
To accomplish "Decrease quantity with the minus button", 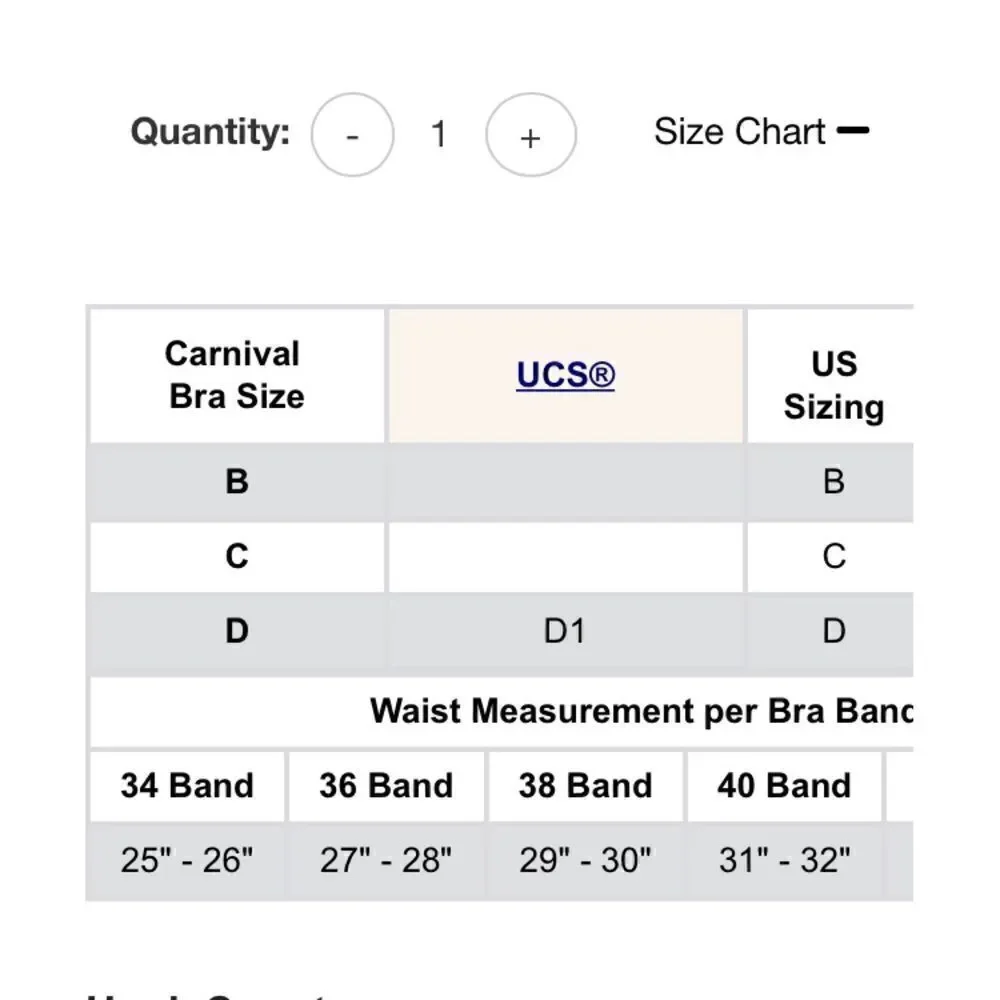I will tap(352, 135).
